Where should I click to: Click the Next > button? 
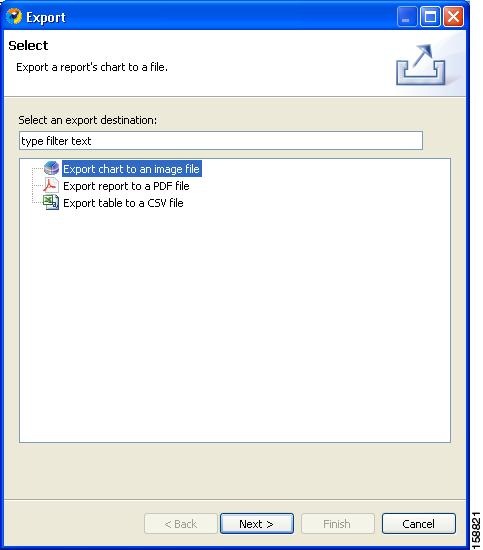[257, 524]
